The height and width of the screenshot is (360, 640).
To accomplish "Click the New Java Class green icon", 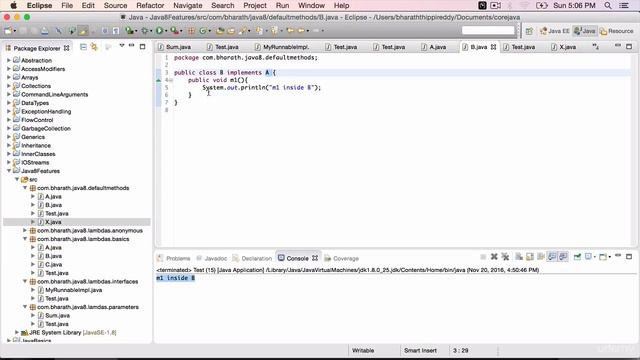I will click(202, 31).
